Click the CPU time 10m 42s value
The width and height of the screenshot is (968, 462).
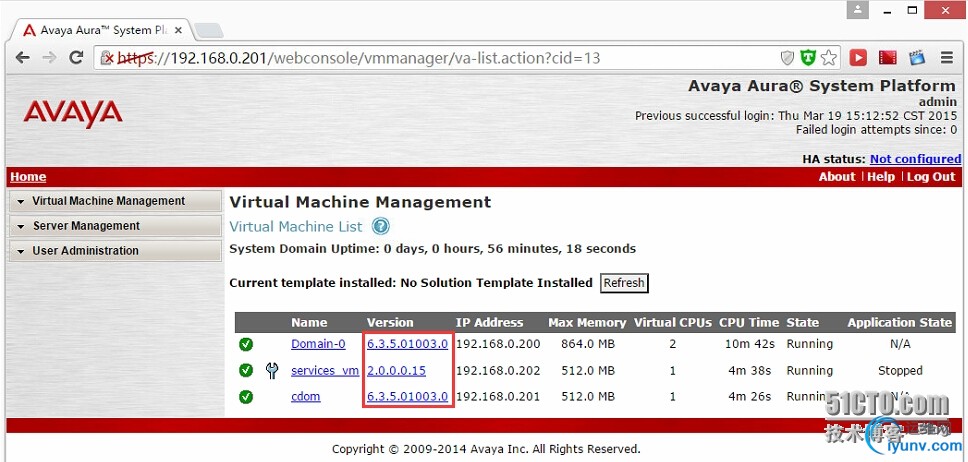pos(748,344)
